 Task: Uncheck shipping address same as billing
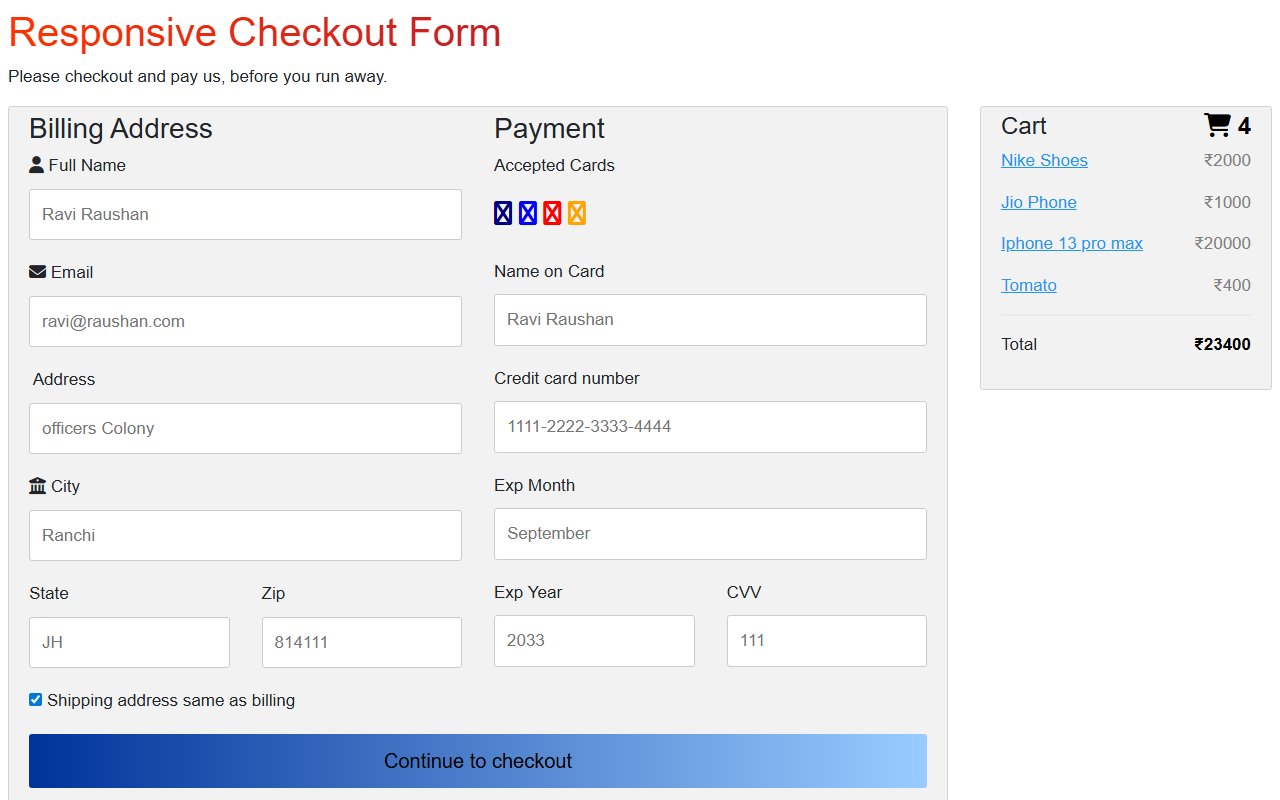click(35, 699)
